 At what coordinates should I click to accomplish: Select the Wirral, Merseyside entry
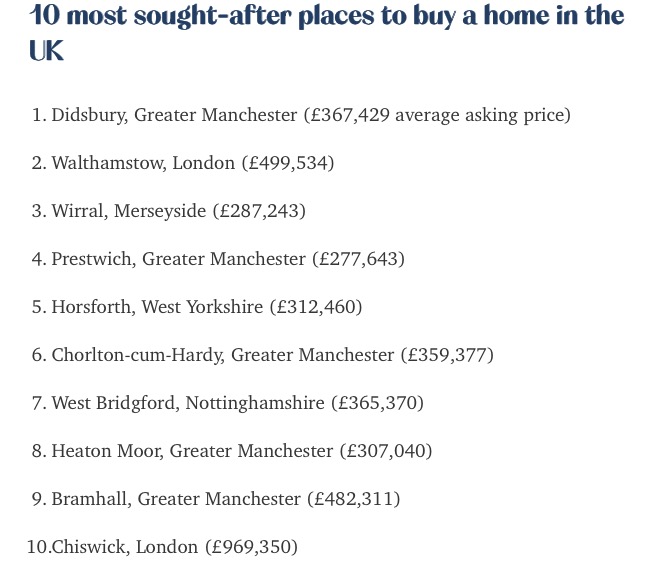(x=168, y=211)
